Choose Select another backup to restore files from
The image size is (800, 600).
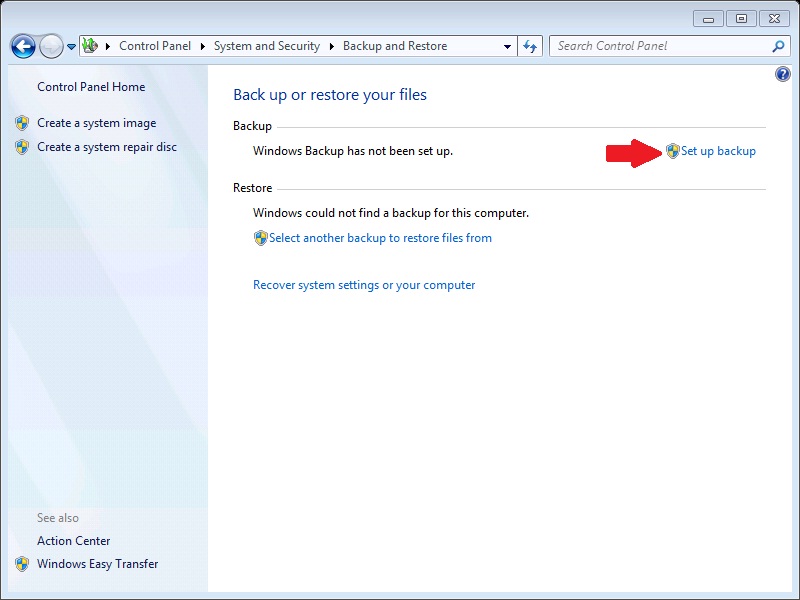coord(380,238)
